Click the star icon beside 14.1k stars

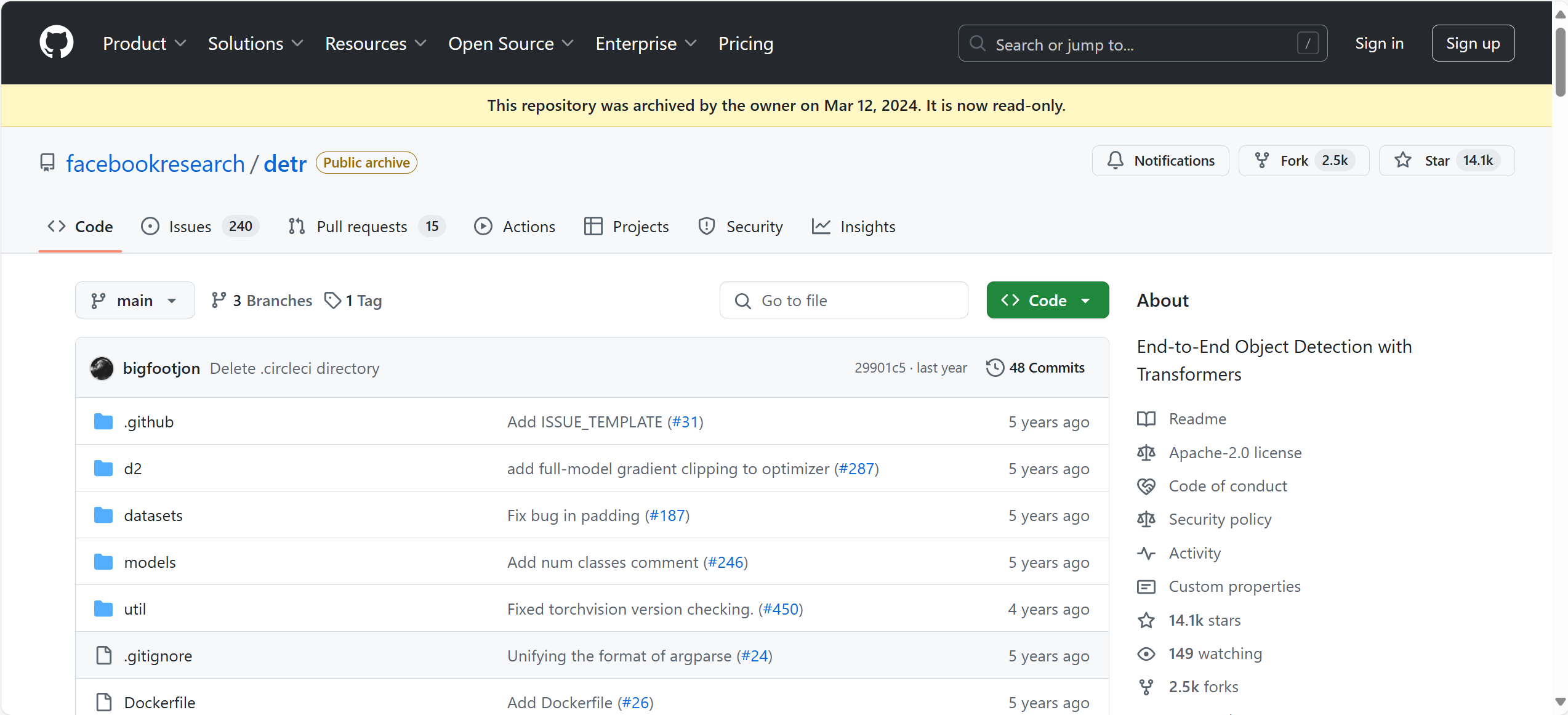tap(1146, 620)
